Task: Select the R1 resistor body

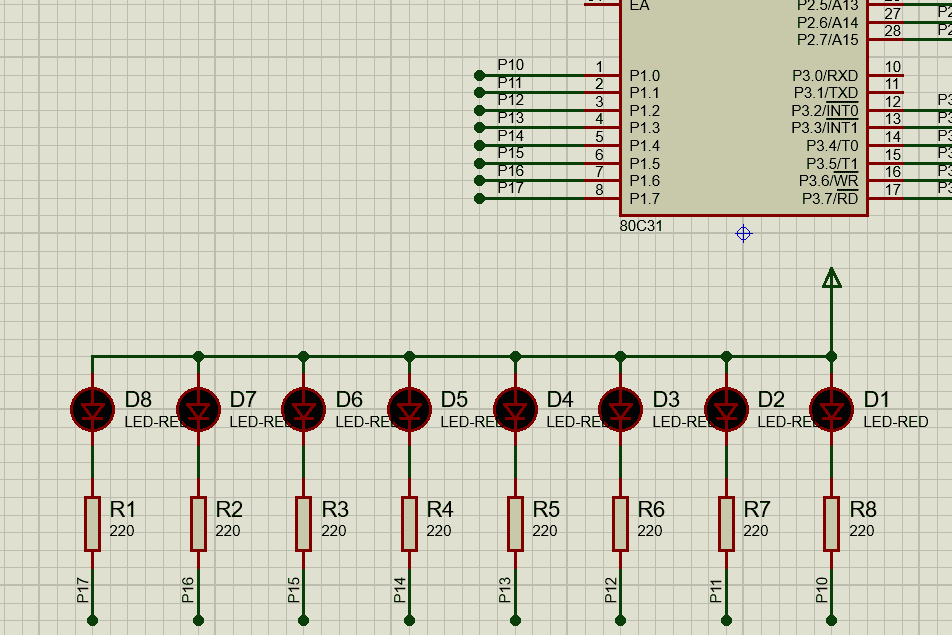Action: (x=92, y=523)
